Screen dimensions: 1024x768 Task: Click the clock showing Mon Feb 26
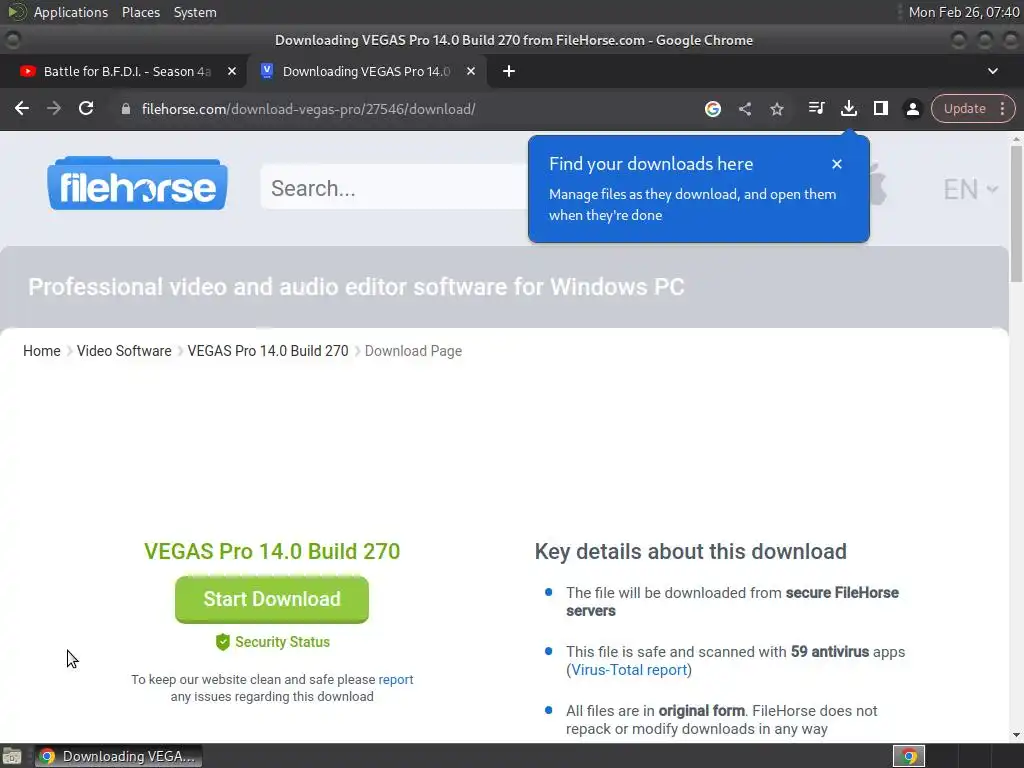click(x=964, y=12)
